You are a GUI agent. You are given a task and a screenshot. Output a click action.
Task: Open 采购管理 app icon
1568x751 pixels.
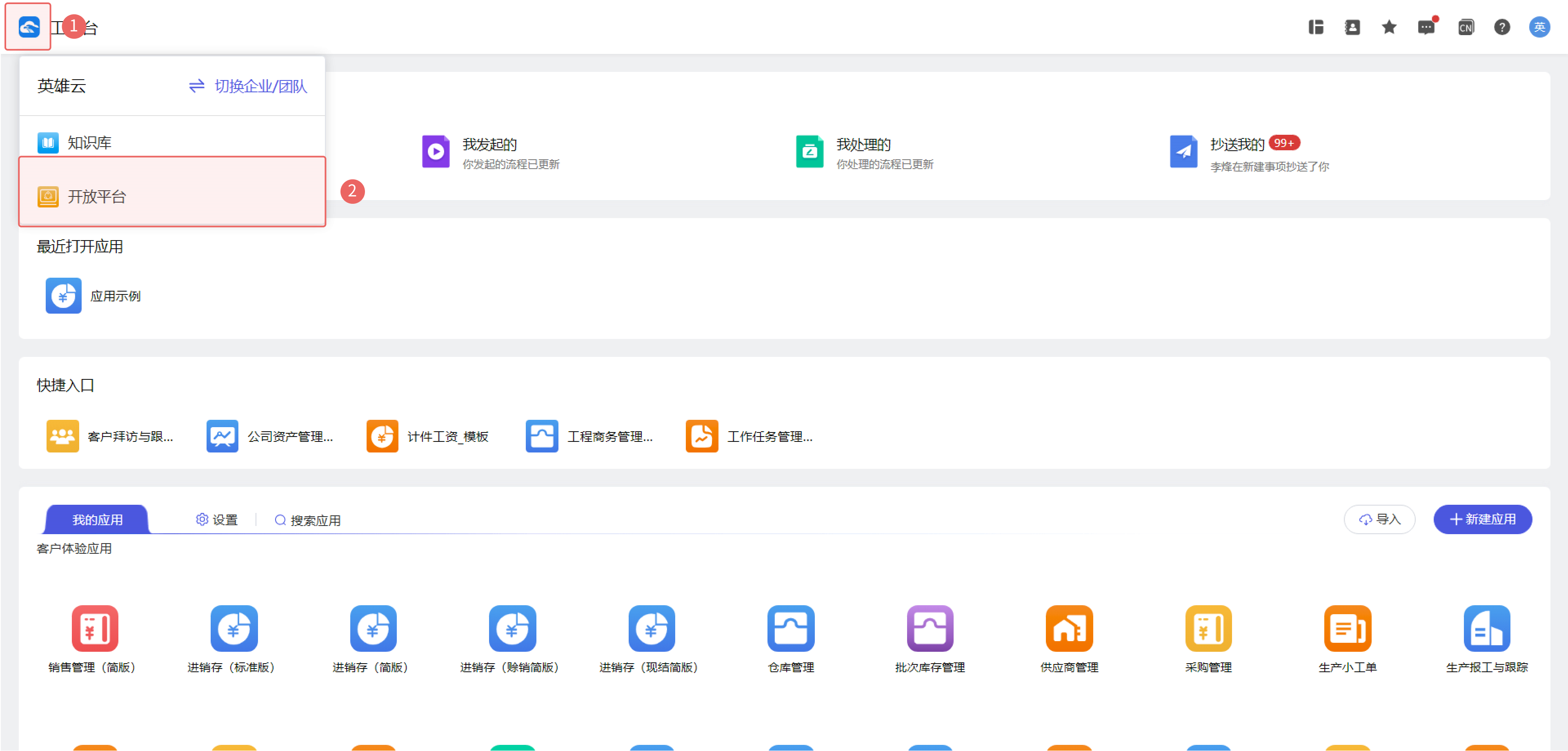coord(1208,628)
